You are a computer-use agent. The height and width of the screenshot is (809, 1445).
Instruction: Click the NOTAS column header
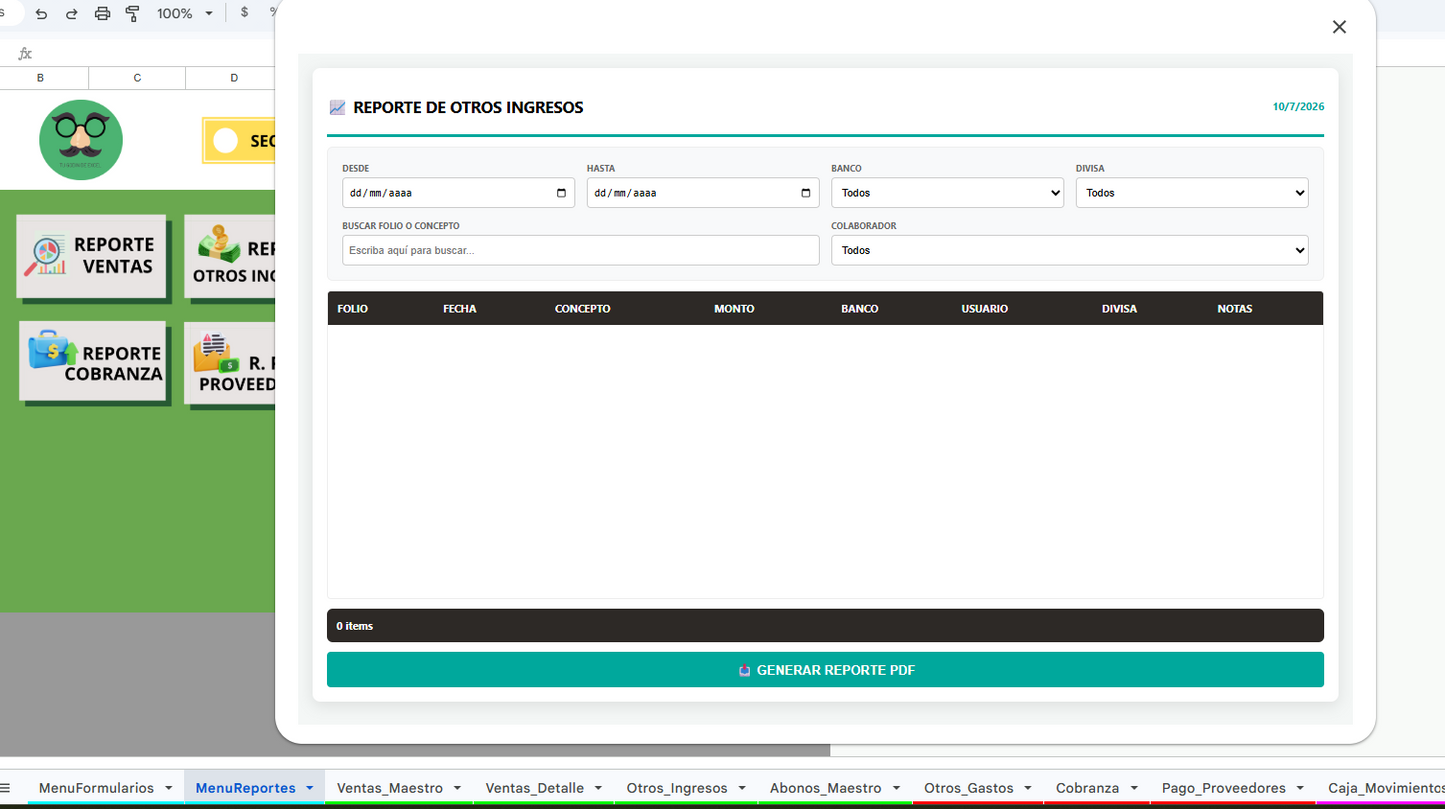point(1235,309)
